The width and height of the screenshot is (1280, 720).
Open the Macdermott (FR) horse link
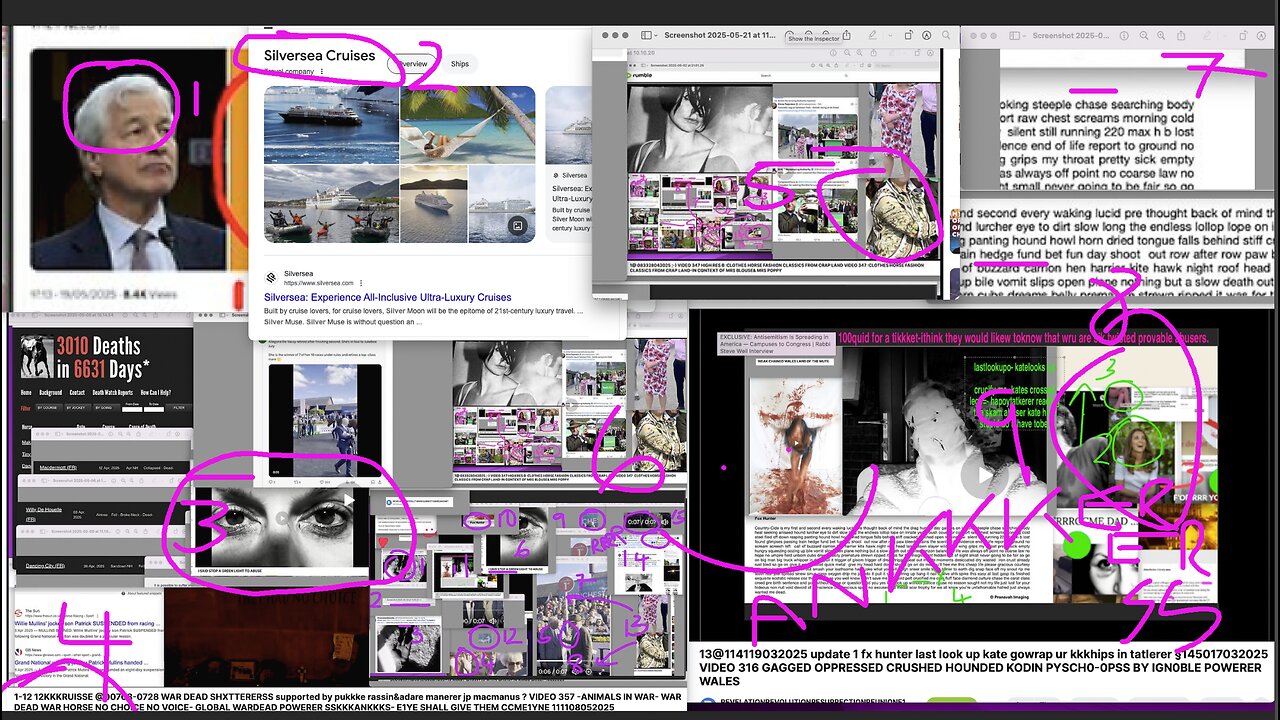tap(58, 467)
